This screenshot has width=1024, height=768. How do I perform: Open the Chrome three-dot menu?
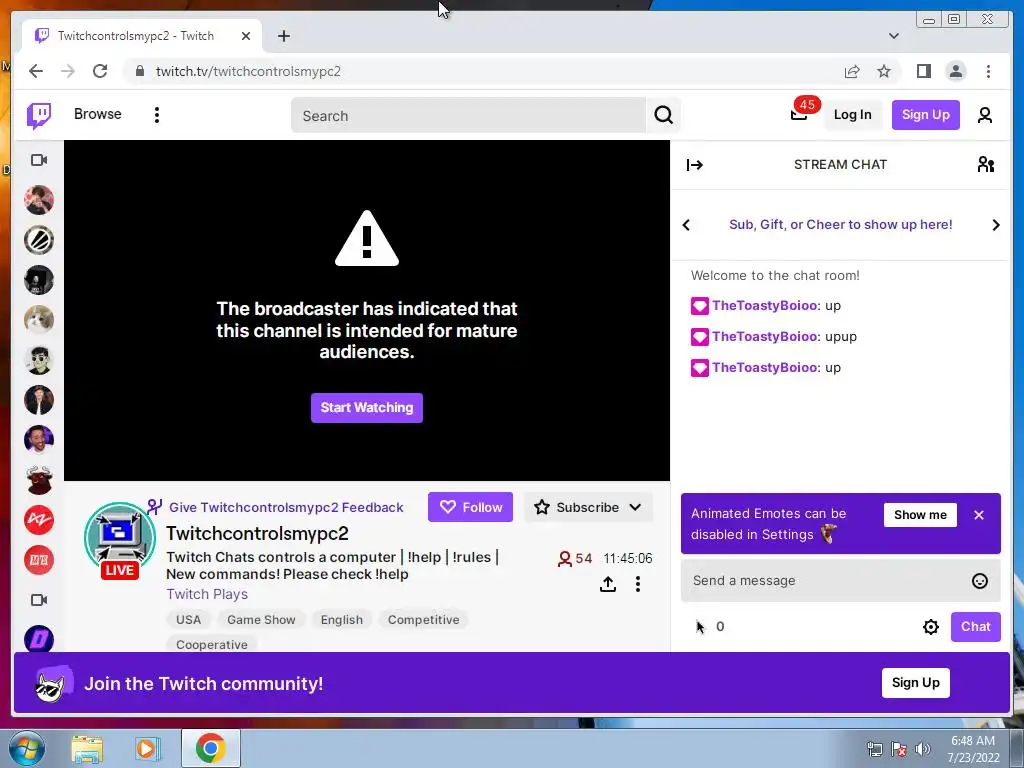tap(988, 71)
